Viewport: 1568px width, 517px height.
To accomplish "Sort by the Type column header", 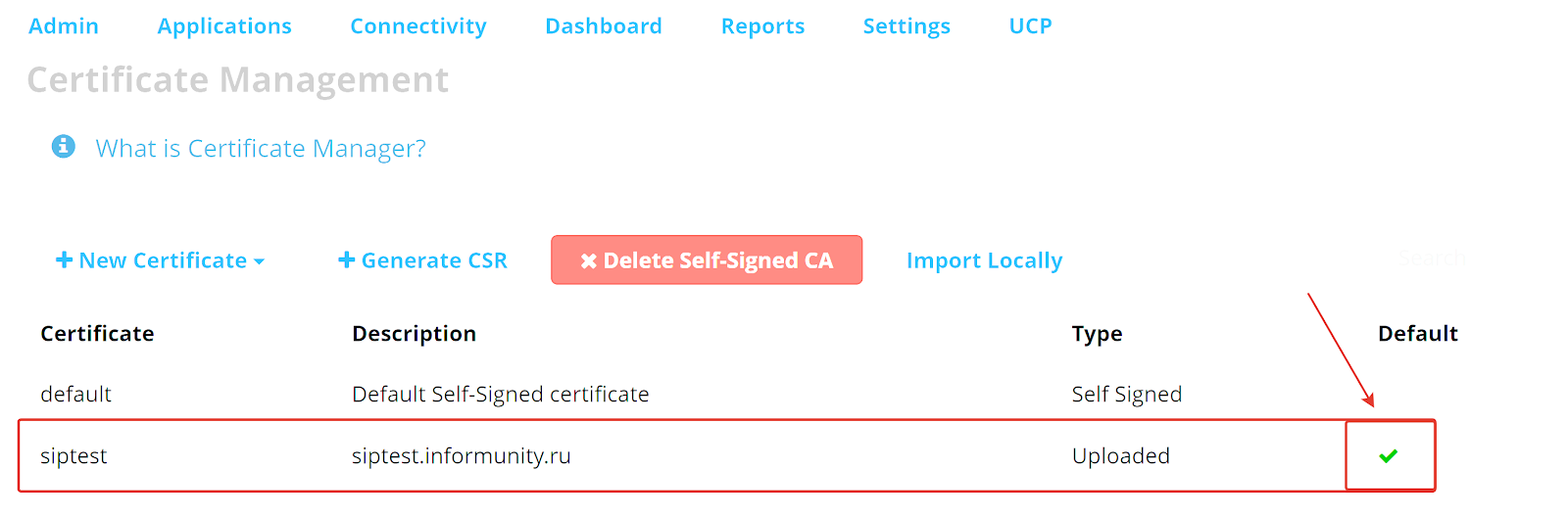I will (x=1097, y=334).
